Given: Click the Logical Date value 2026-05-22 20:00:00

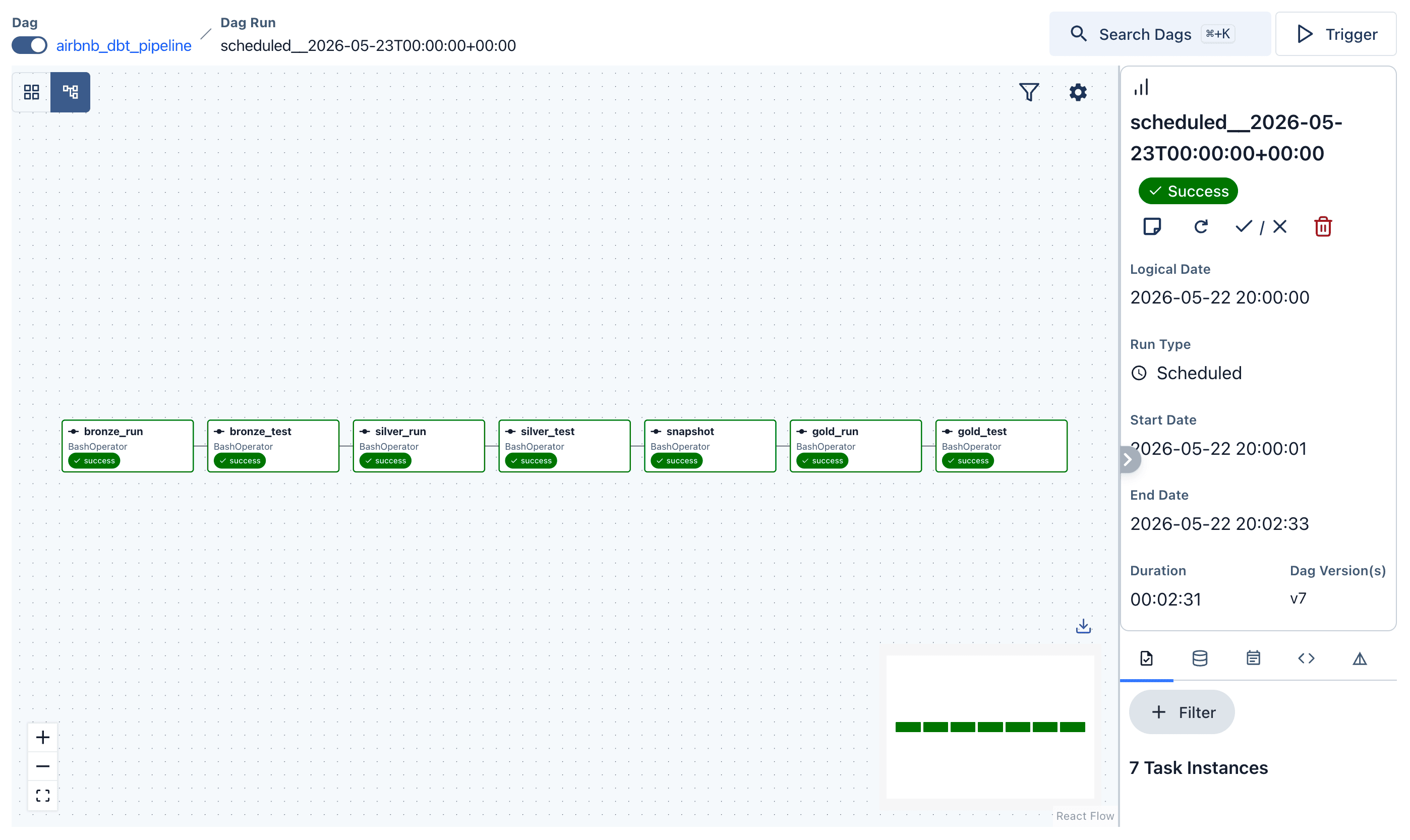Looking at the screenshot, I should [1220, 298].
